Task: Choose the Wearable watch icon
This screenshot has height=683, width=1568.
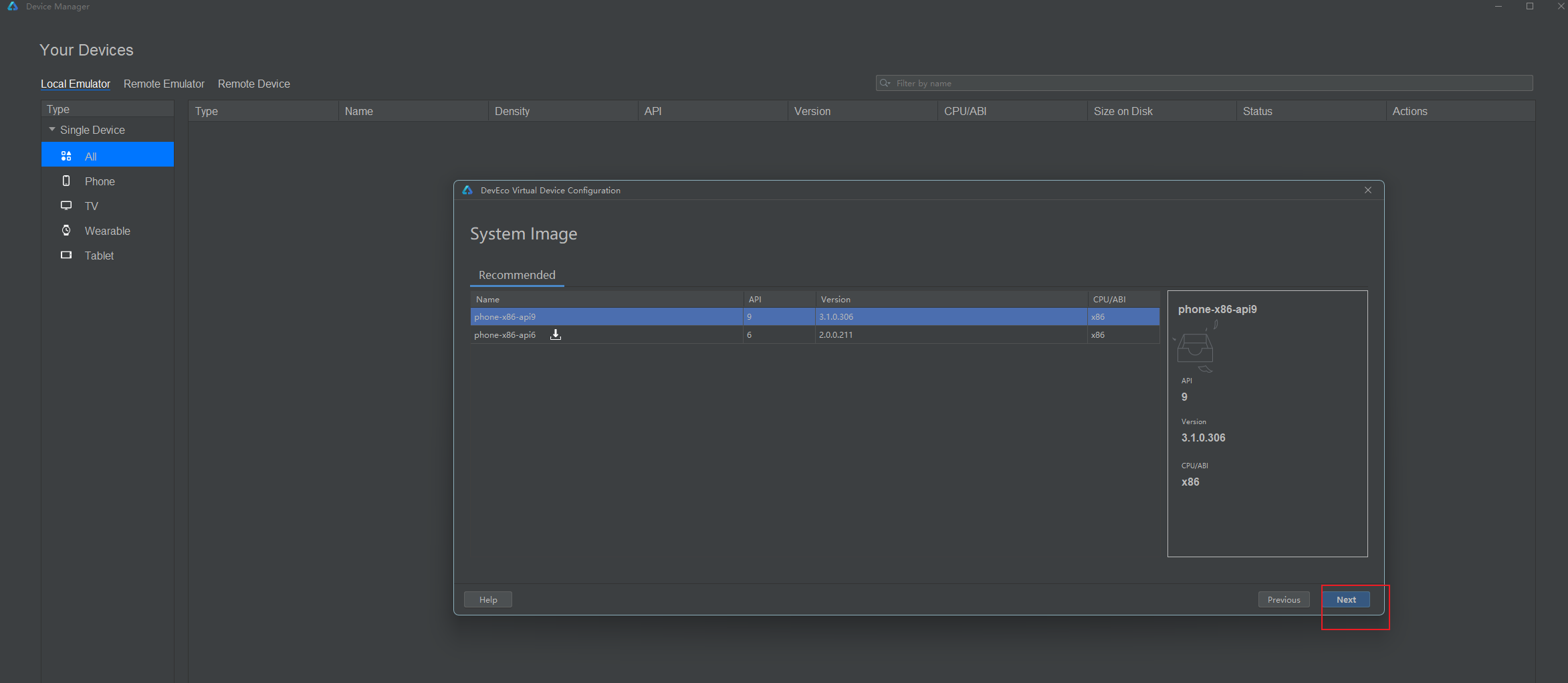Action: [x=66, y=230]
